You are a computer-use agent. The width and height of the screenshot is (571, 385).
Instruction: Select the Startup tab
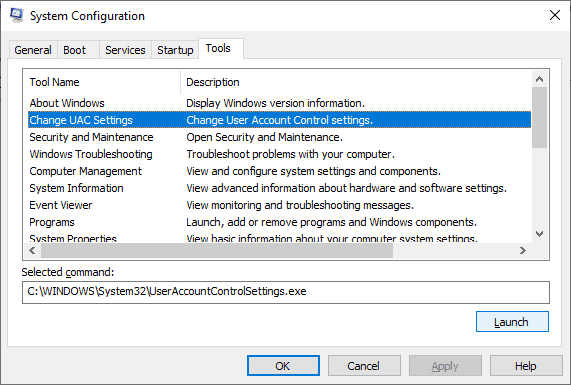click(x=175, y=50)
